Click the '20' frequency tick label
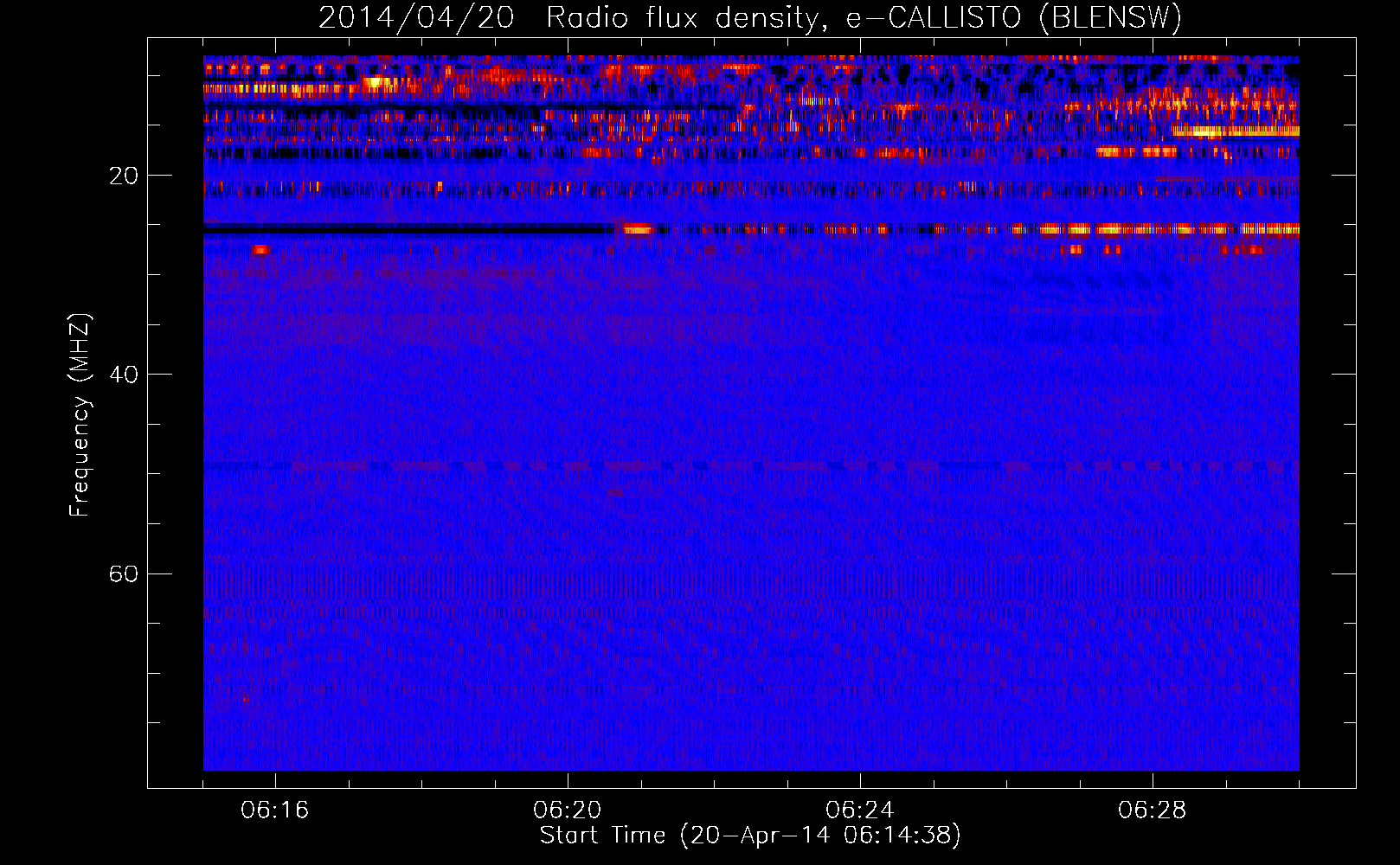 coord(123,176)
